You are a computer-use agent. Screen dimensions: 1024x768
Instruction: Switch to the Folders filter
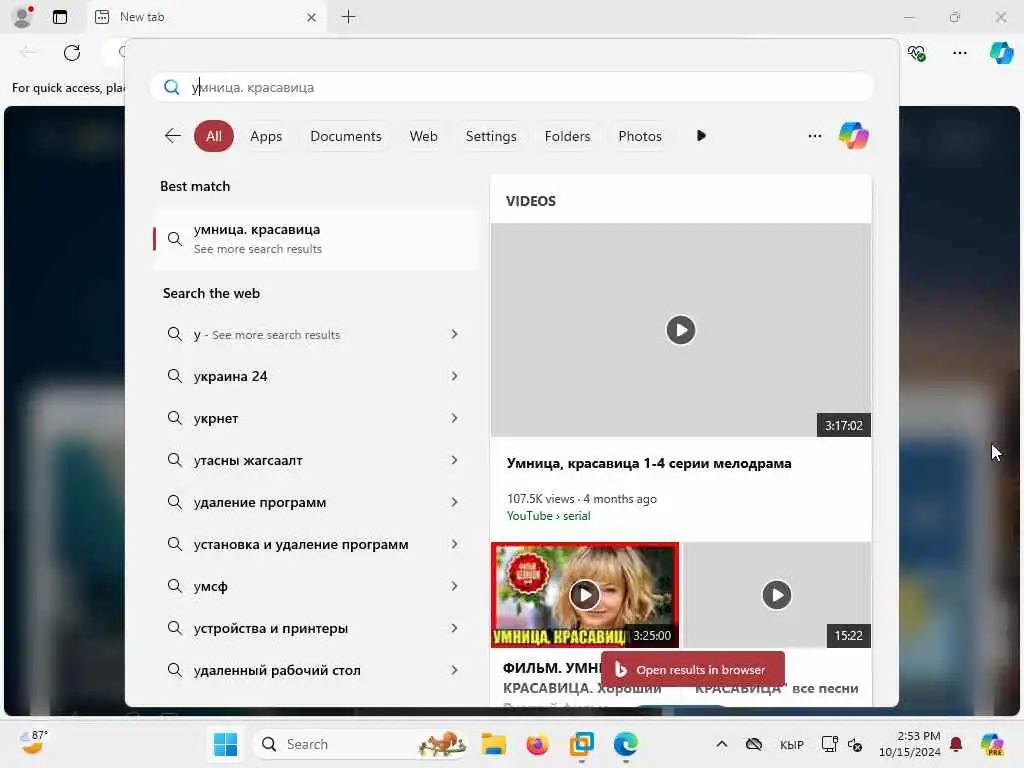567,136
